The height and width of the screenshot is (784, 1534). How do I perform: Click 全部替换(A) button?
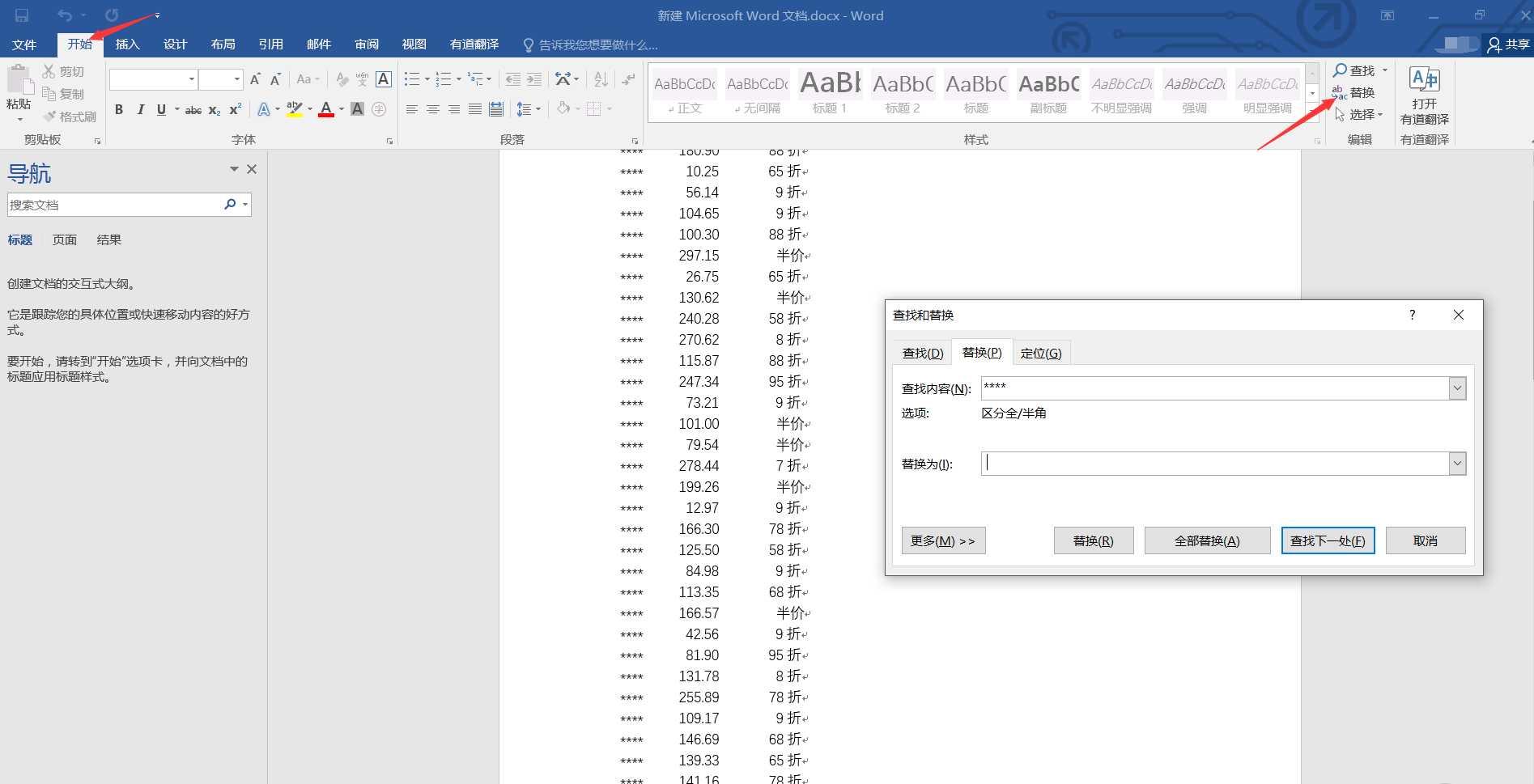(x=1207, y=540)
